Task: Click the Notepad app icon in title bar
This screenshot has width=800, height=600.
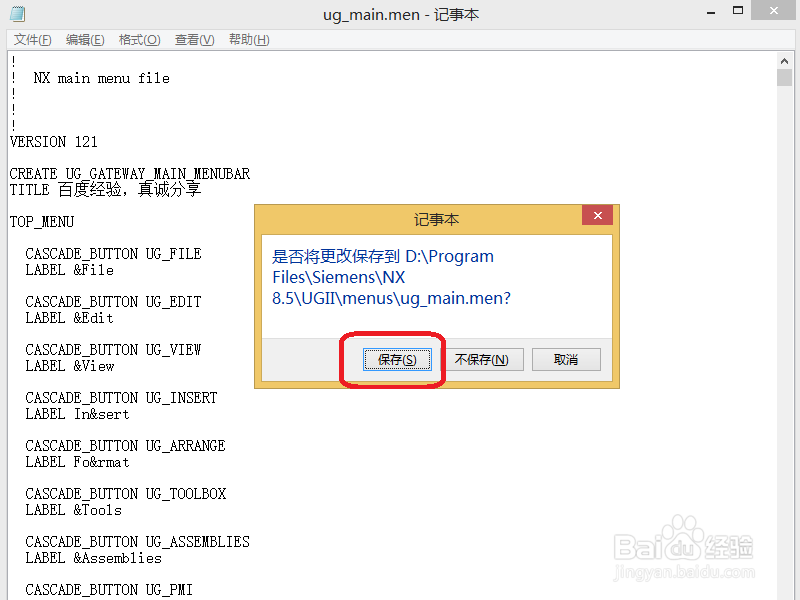Action: pos(17,14)
